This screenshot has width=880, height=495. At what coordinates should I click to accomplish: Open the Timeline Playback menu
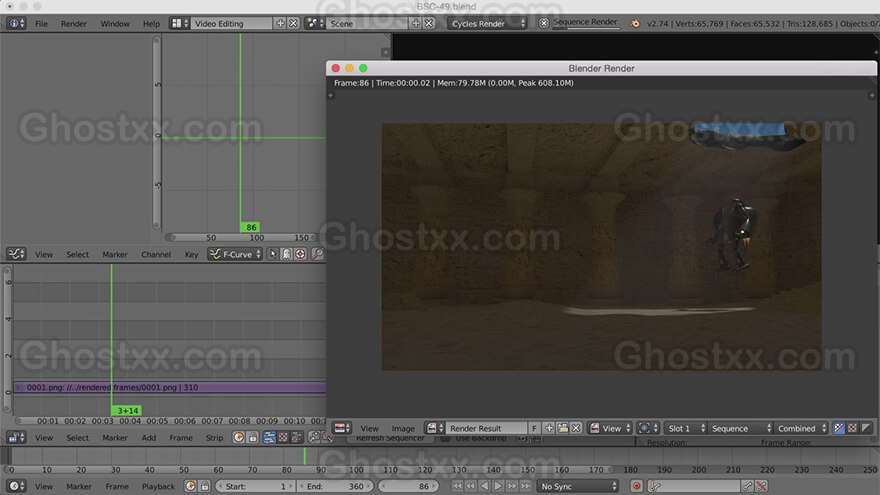point(158,486)
